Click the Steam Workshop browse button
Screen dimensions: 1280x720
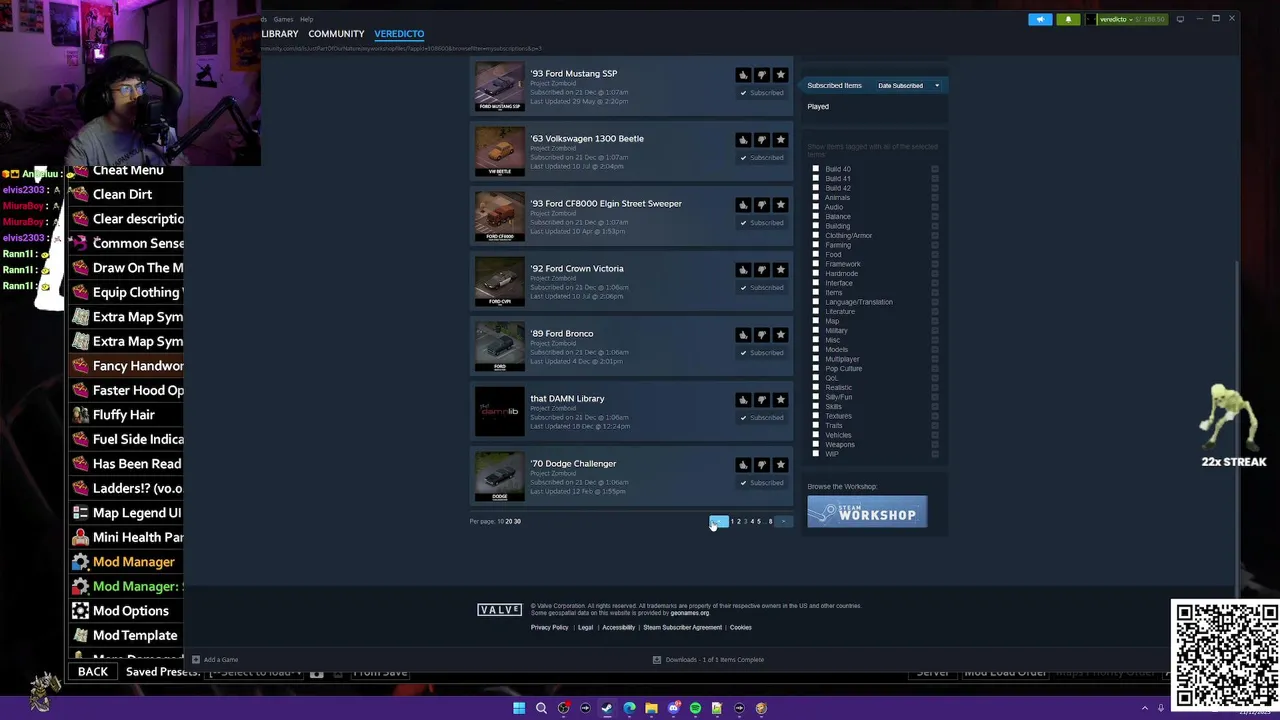tap(867, 512)
